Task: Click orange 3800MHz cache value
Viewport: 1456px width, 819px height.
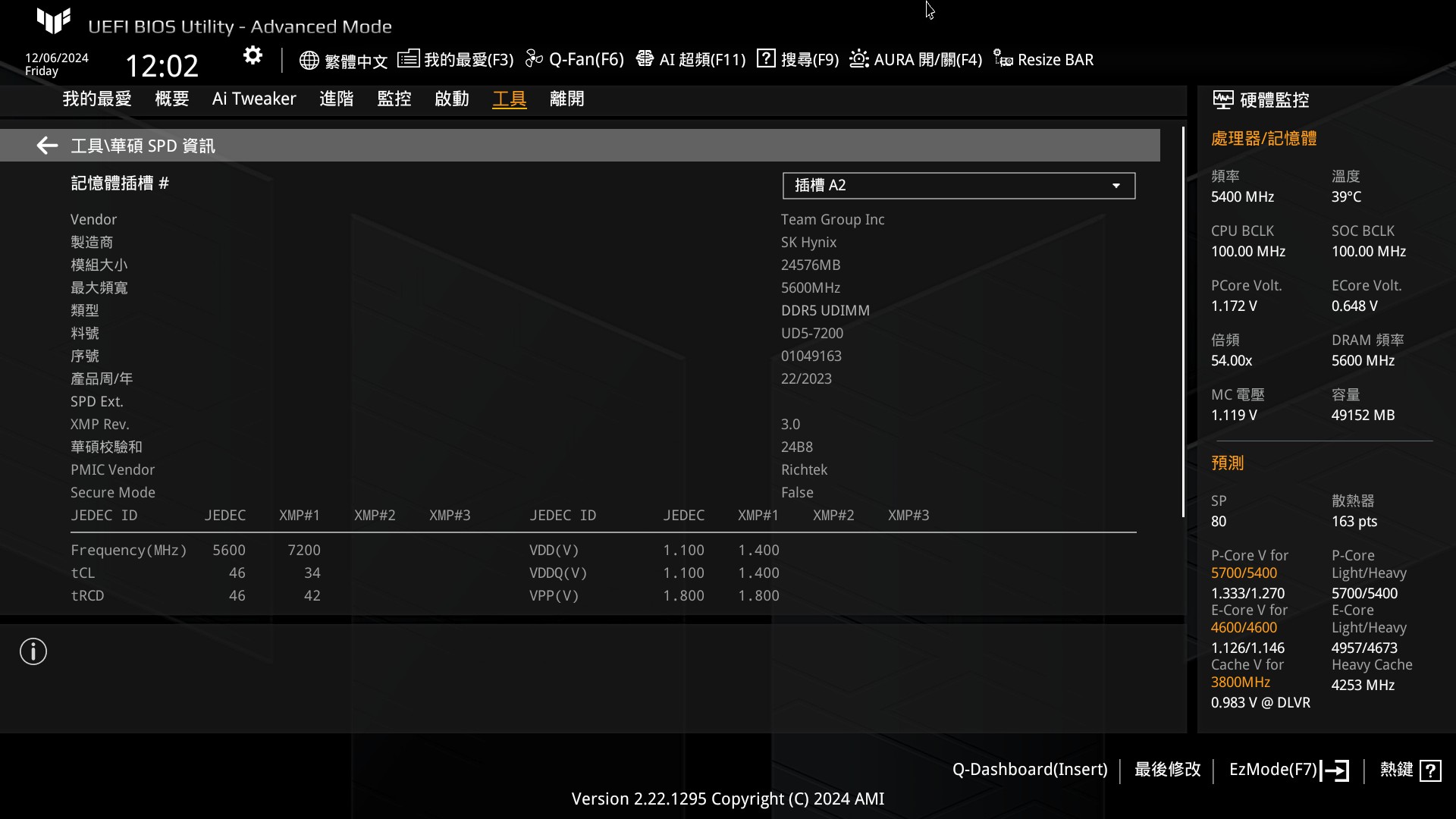Action: tap(1240, 682)
